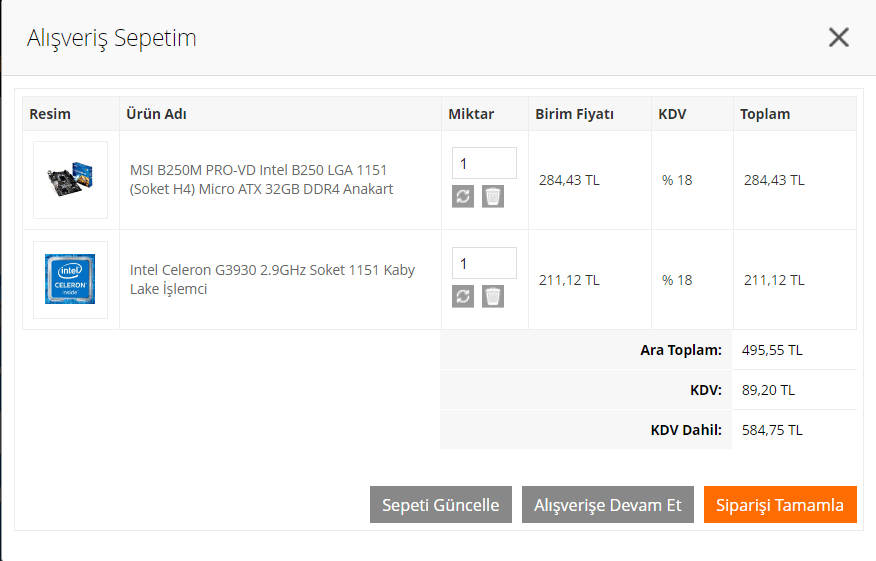876x561 pixels.
Task: Open the MSI motherboard product thumbnail
Action: tap(70, 180)
